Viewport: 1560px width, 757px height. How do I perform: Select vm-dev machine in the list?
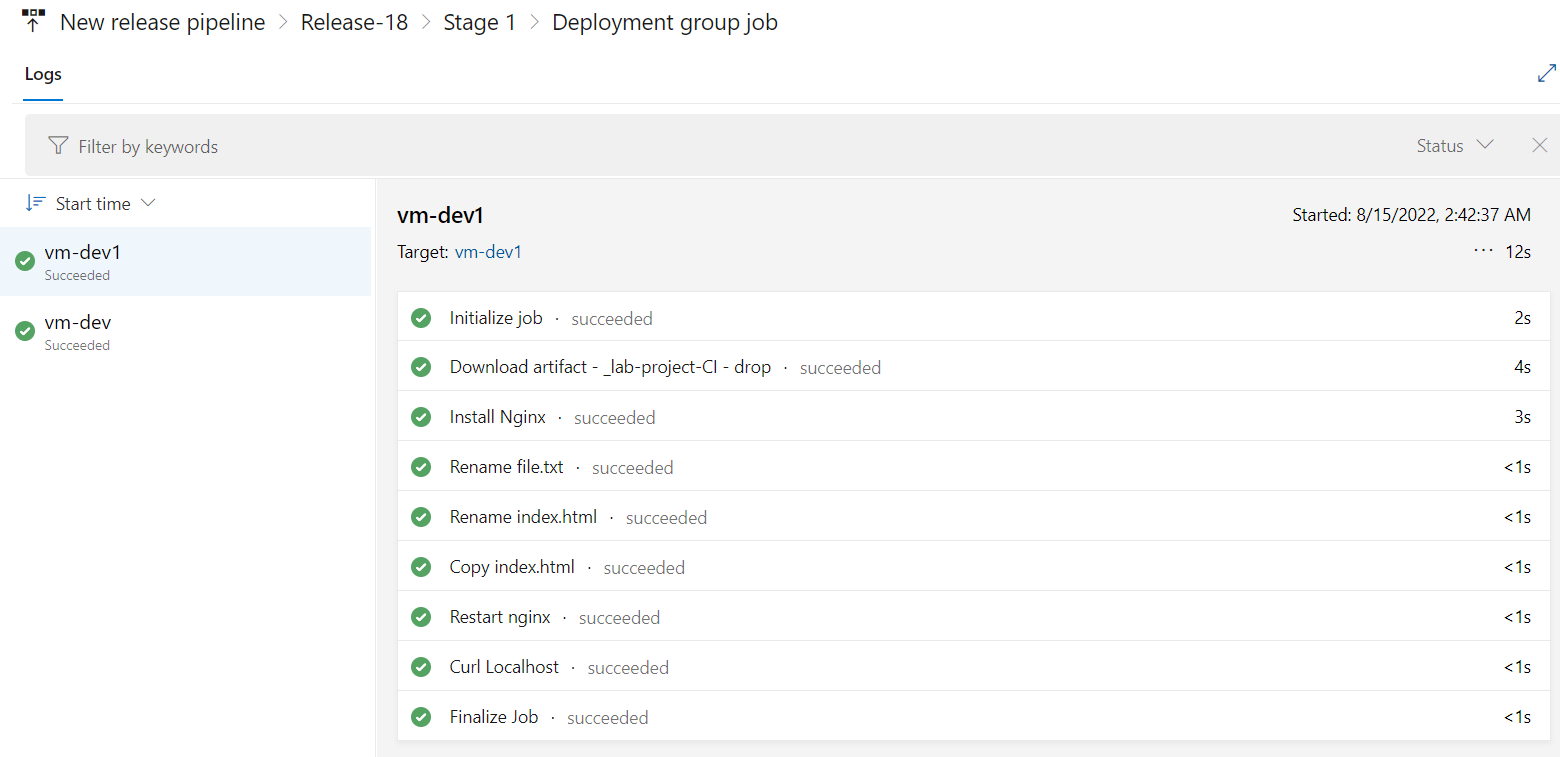point(186,331)
